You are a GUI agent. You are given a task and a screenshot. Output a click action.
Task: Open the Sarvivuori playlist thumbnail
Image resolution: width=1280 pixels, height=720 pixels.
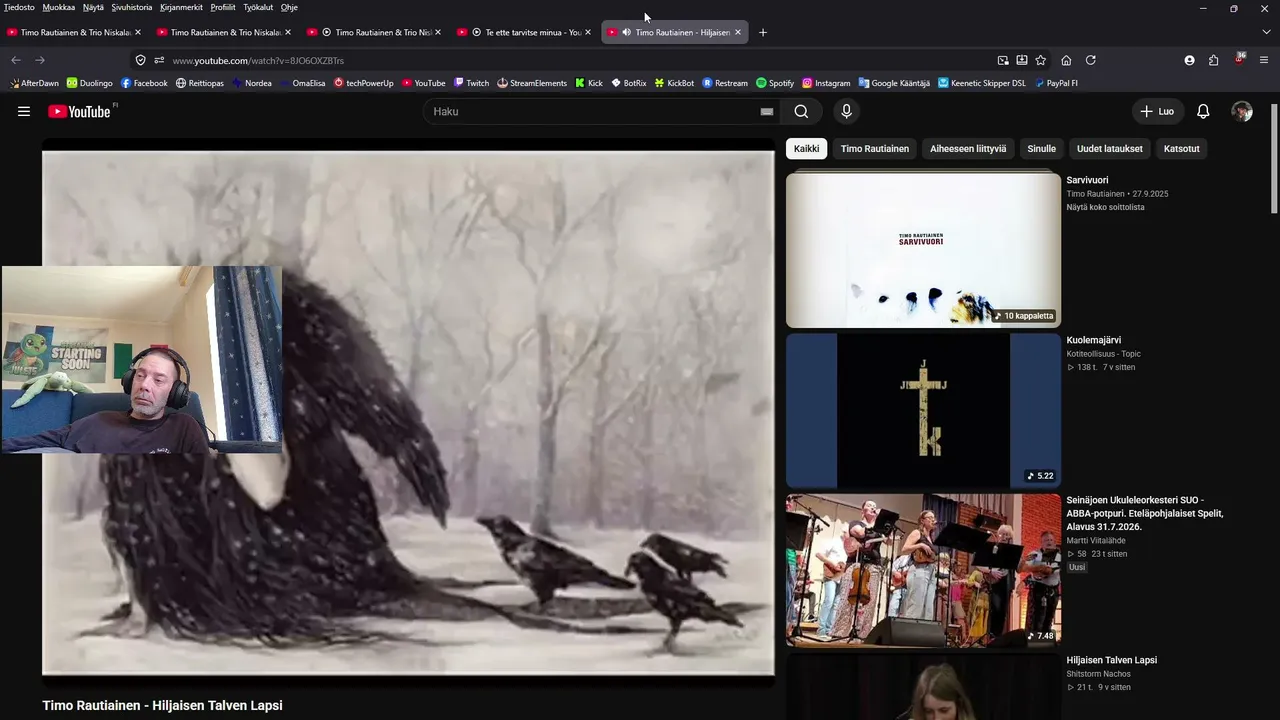click(923, 250)
